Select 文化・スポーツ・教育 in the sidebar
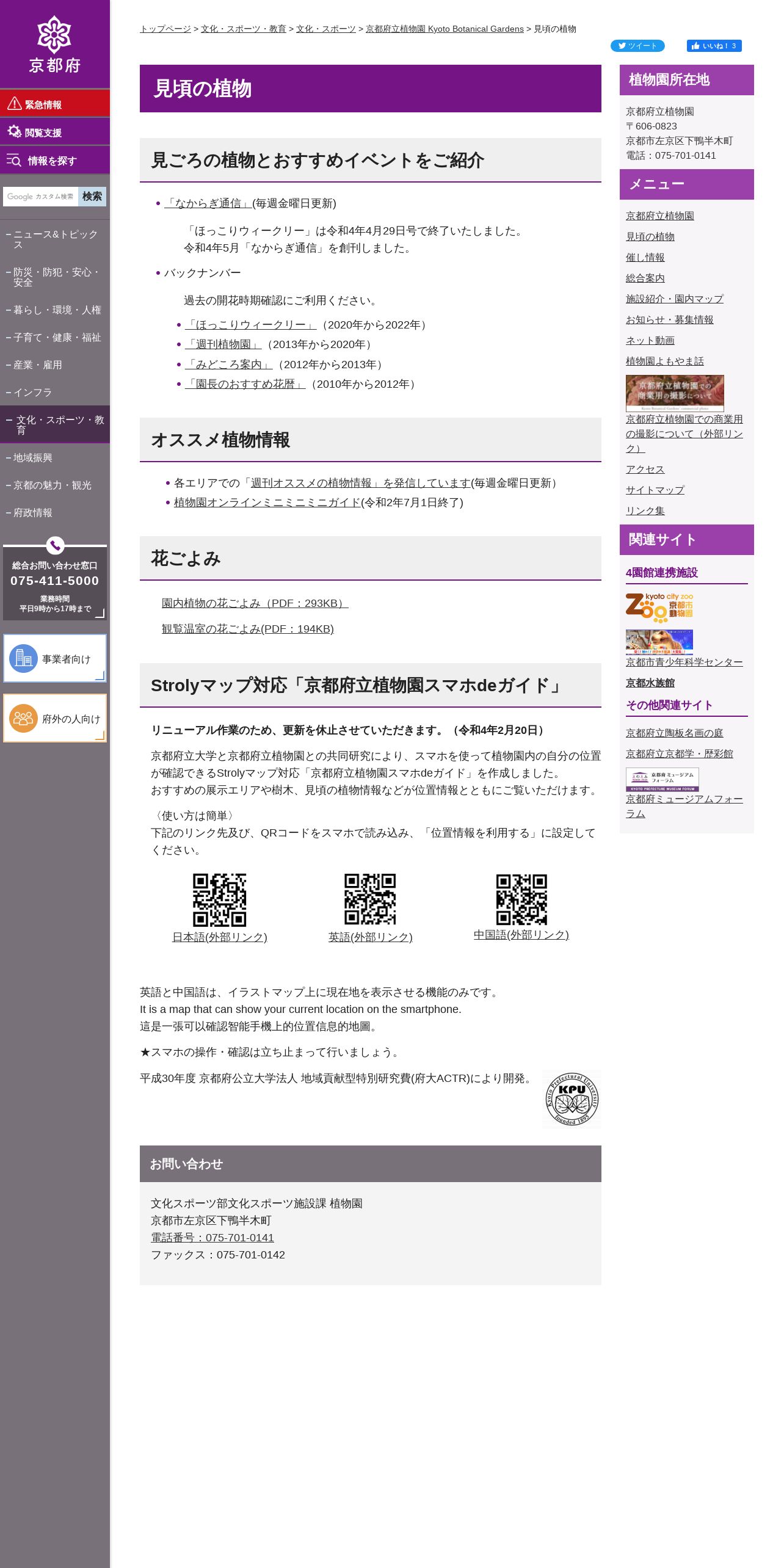The image size is (784, 1568). pyautogui.click(x=55, y=424)
